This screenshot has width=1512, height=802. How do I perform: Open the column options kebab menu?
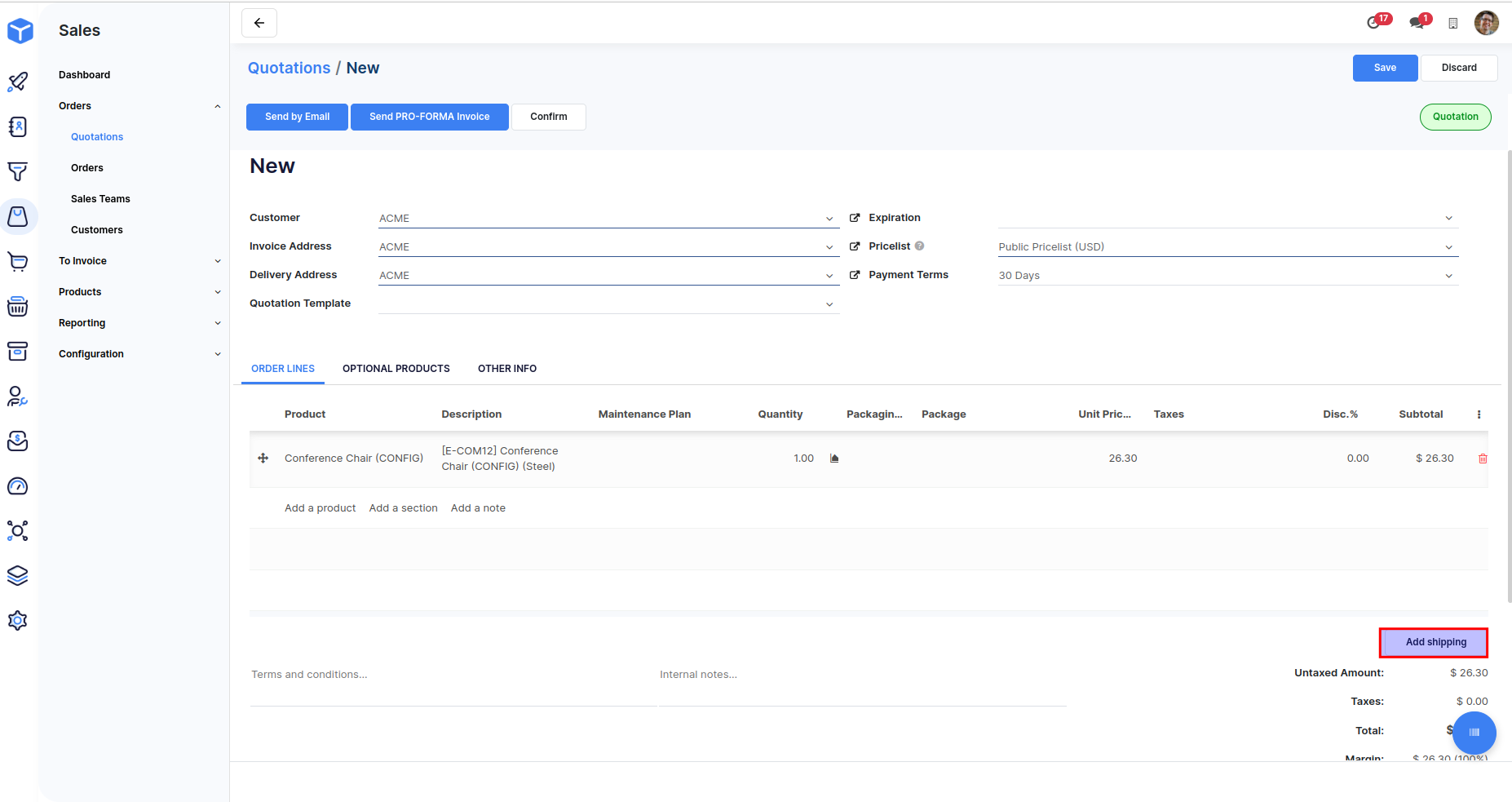pyautogui.click(x=1479, y=414)
